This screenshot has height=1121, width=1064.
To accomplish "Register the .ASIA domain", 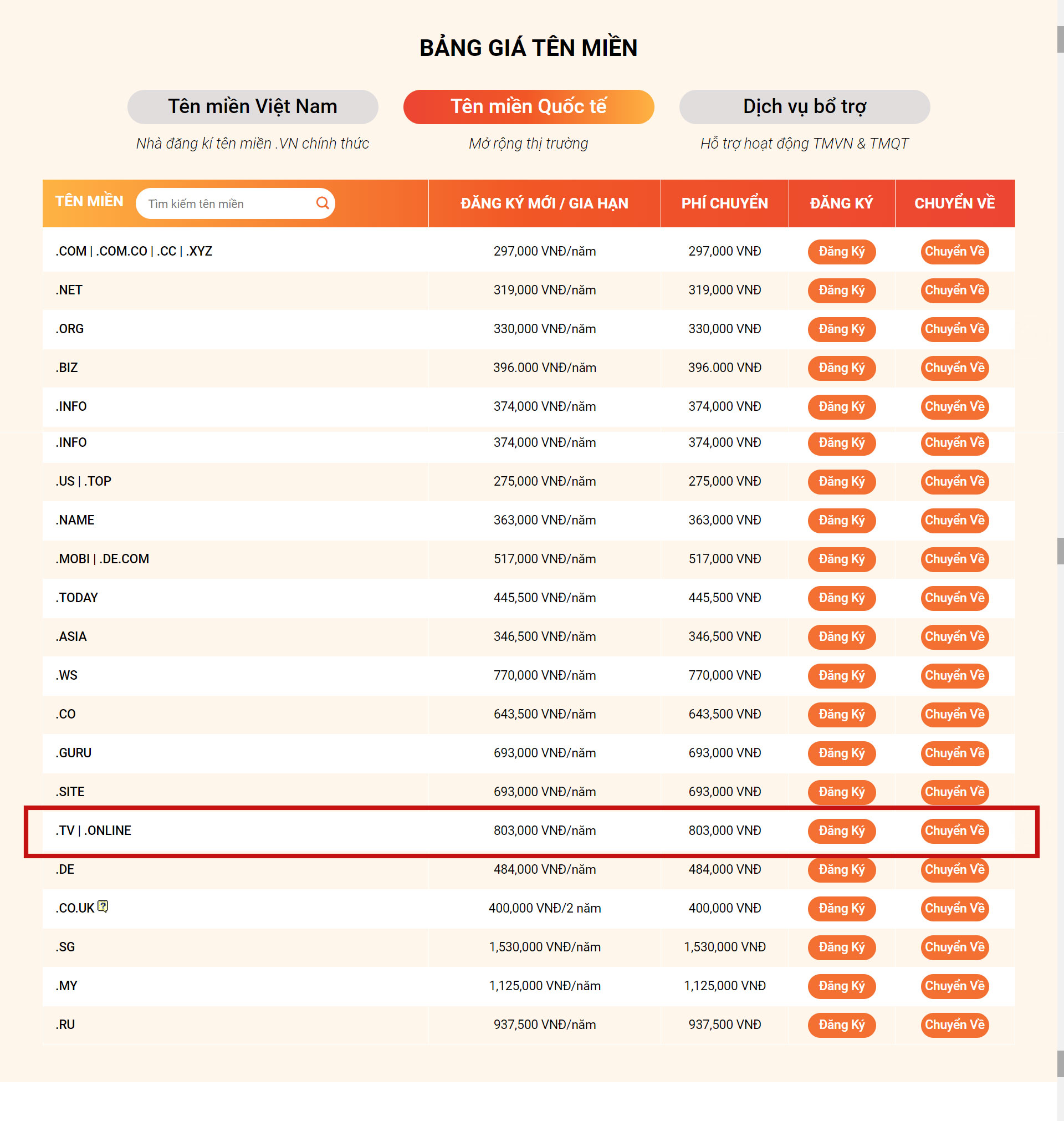I will click(841, 637).
